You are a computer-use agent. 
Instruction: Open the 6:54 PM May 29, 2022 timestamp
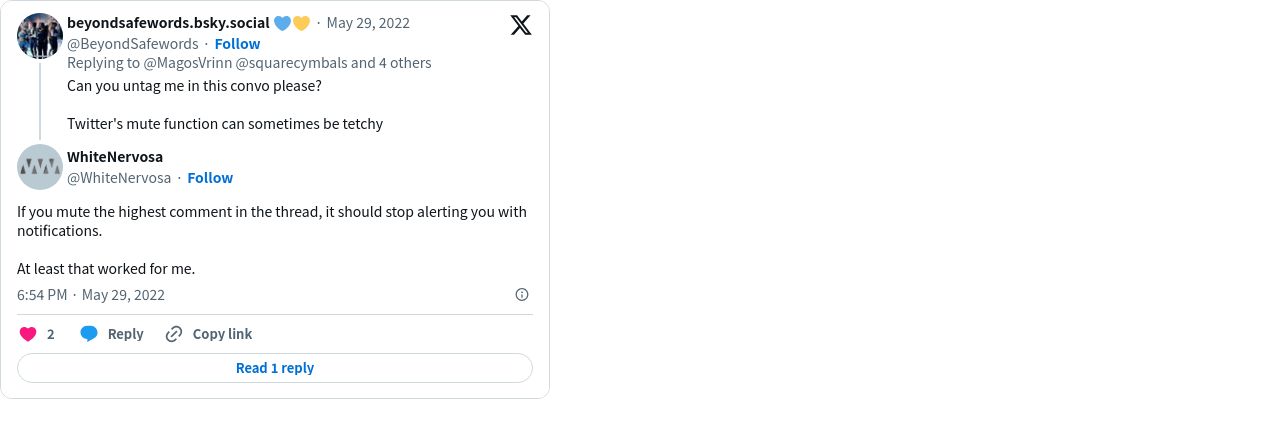[x=91, y=295]
